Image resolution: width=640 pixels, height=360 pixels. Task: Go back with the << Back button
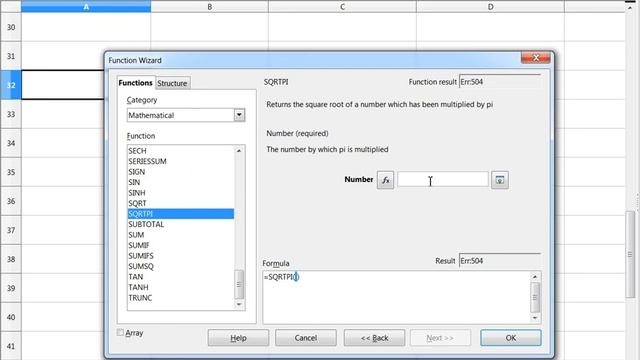pyautogui.click(x=374, y=338)
